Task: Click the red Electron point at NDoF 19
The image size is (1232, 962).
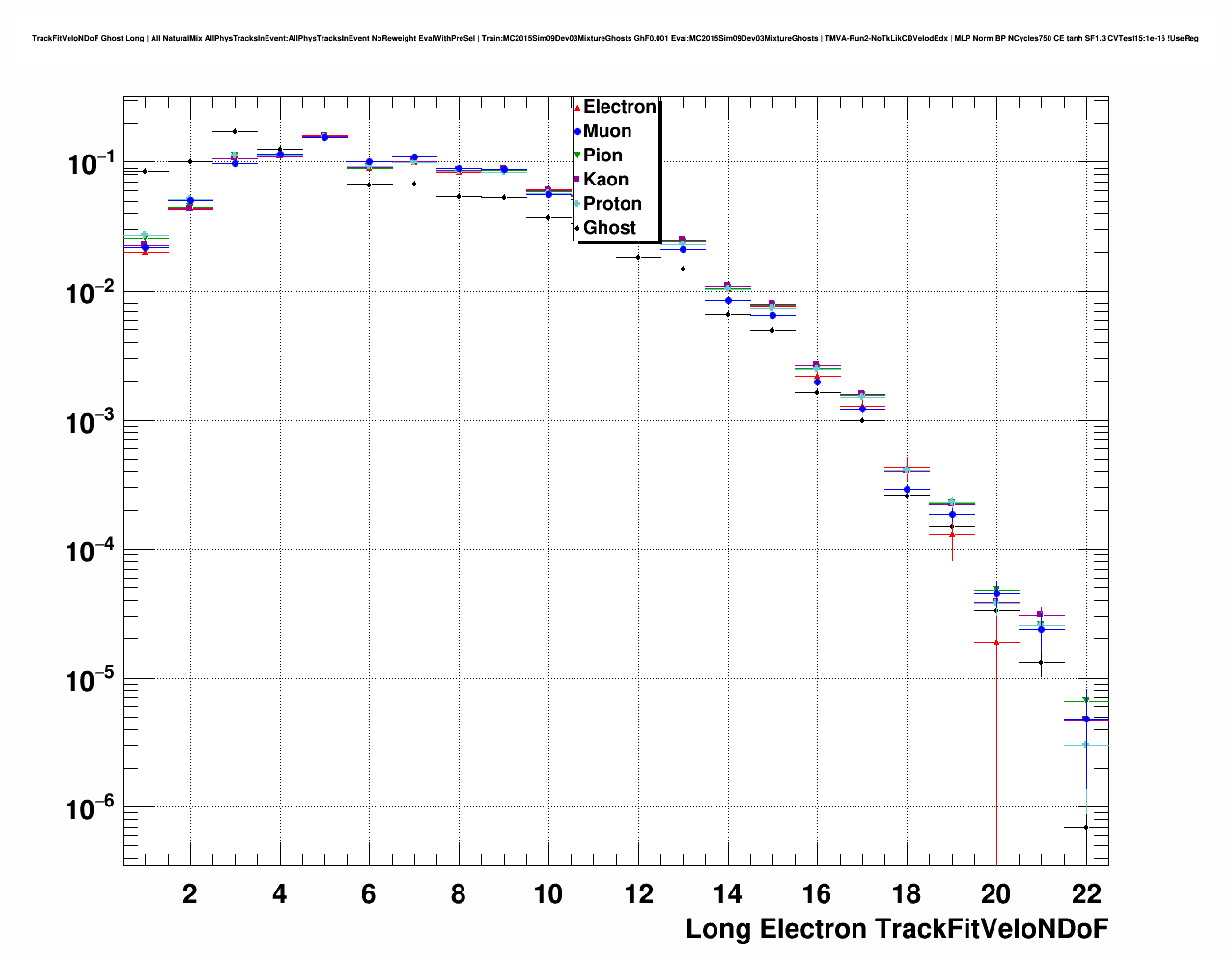Action: coord(952,533)
